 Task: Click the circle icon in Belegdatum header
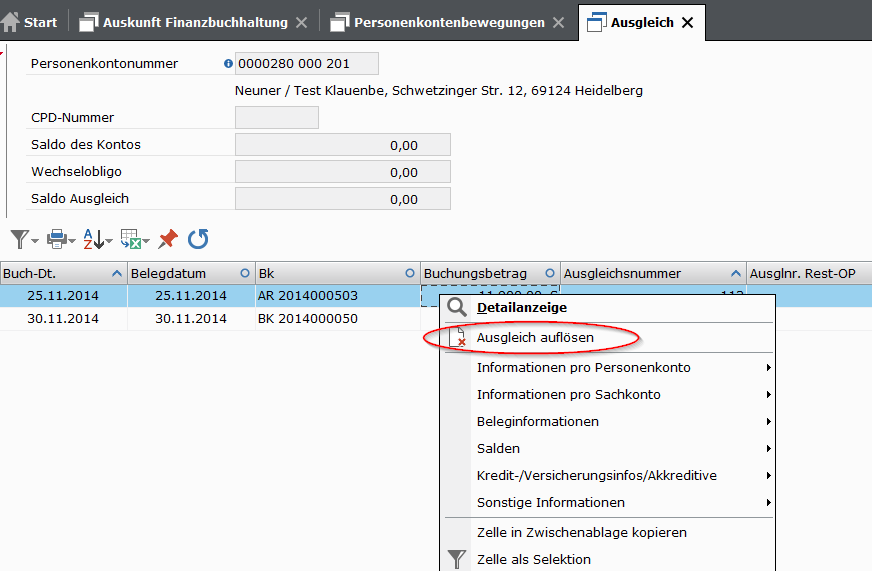245,273
